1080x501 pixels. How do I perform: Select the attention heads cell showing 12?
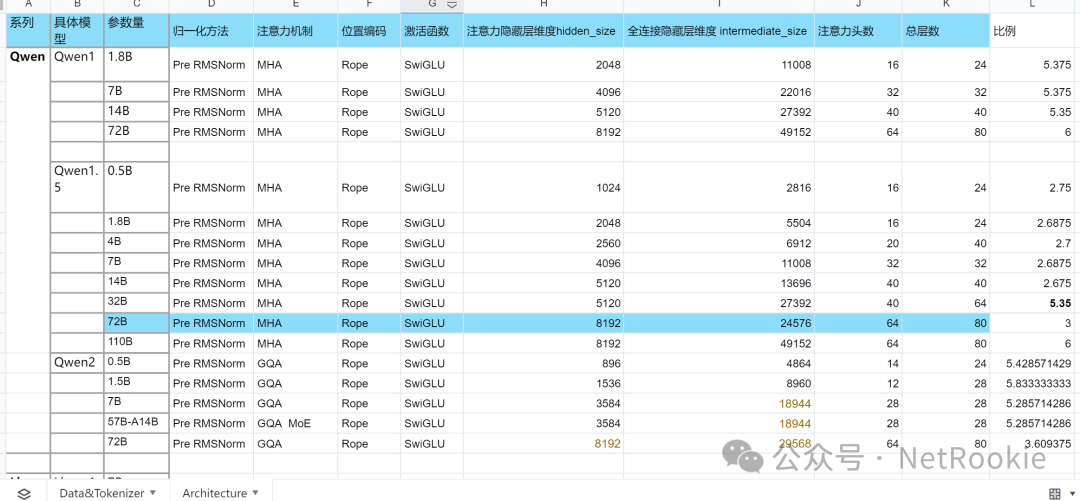coord(858,383)
